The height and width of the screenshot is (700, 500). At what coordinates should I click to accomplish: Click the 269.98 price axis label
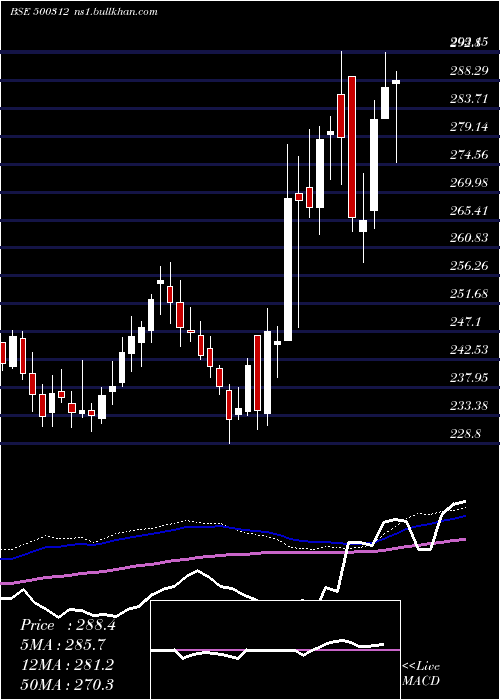coord(469,183)
